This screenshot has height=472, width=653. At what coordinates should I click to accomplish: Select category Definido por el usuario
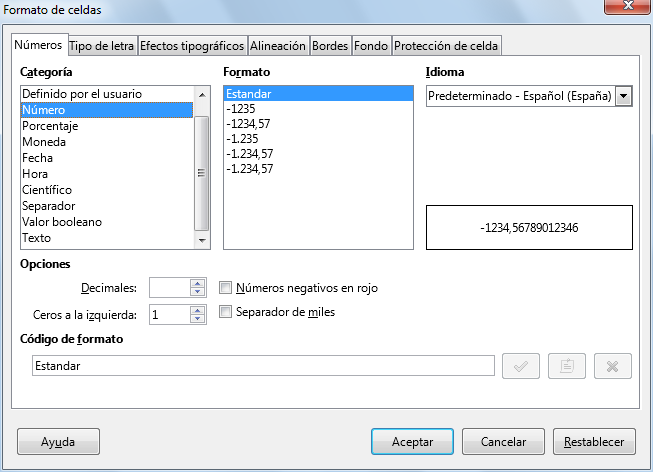click(x=107, y=94)
